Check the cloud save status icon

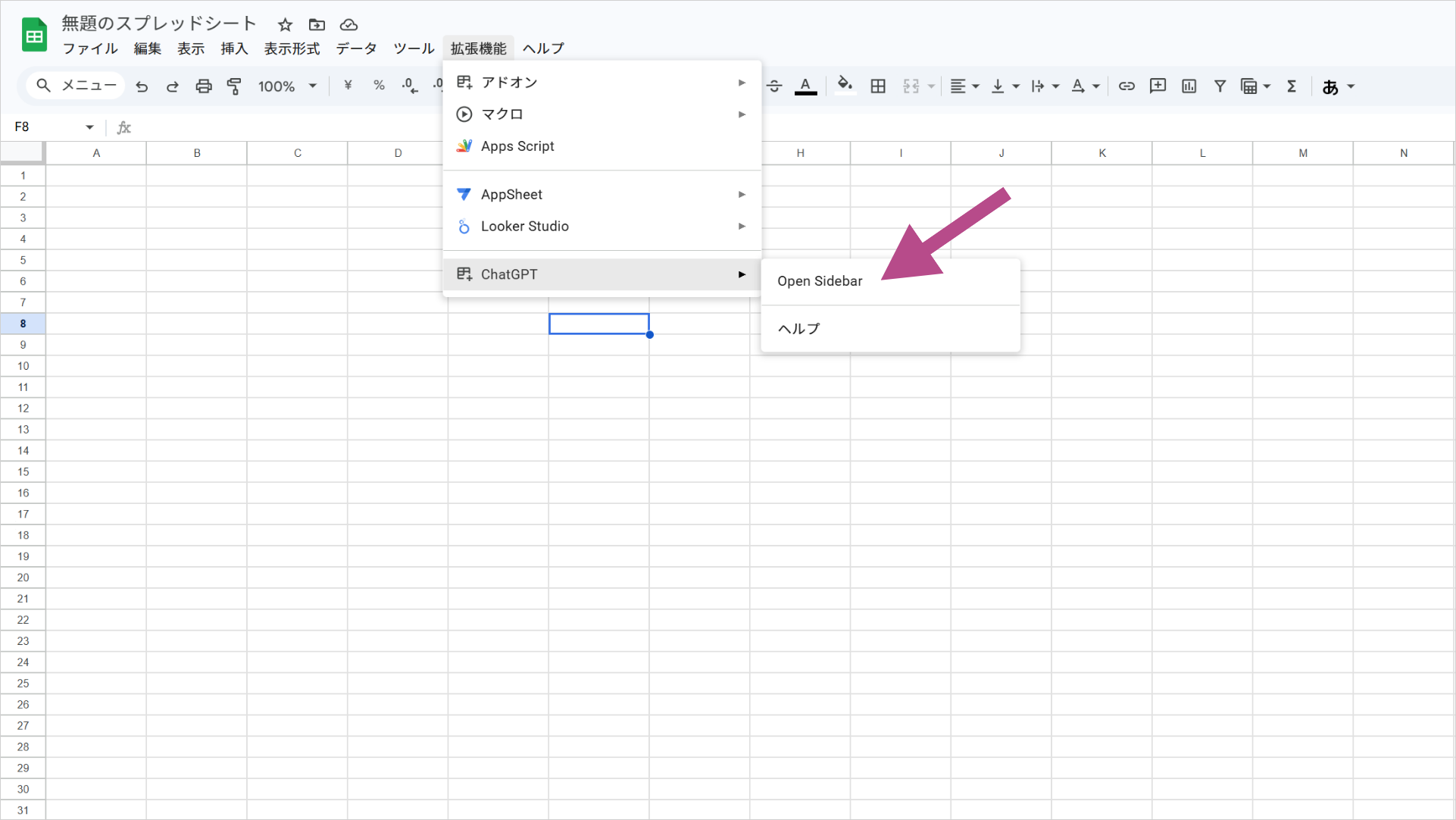348,25
